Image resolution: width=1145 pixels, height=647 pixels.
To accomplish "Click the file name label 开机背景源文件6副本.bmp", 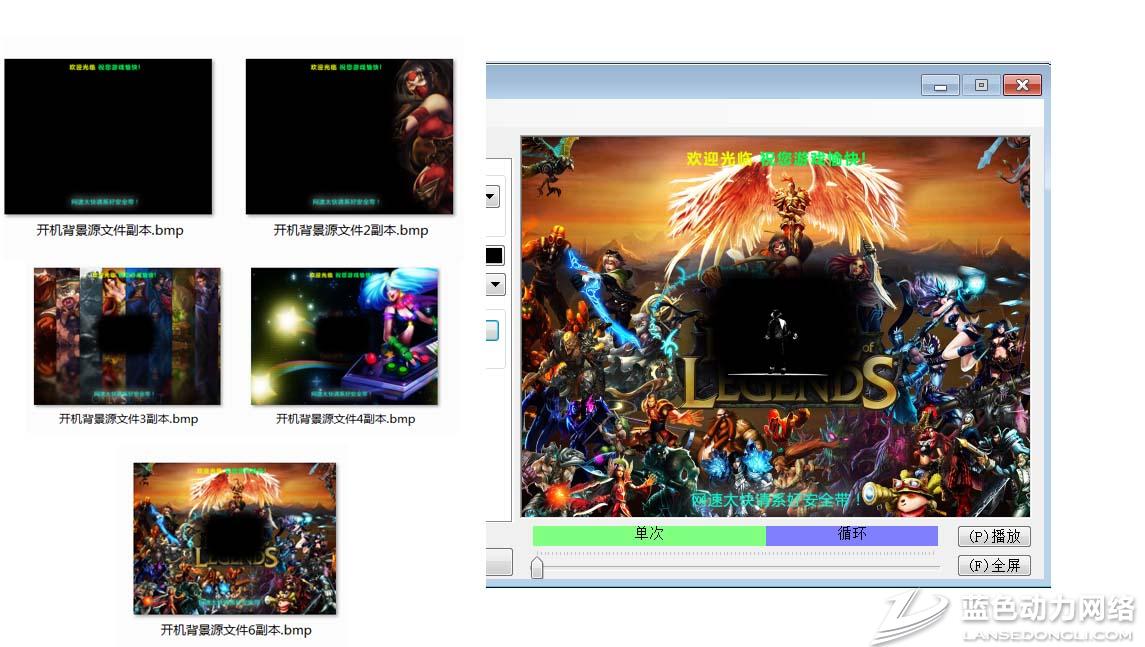I will coord(236,630).
